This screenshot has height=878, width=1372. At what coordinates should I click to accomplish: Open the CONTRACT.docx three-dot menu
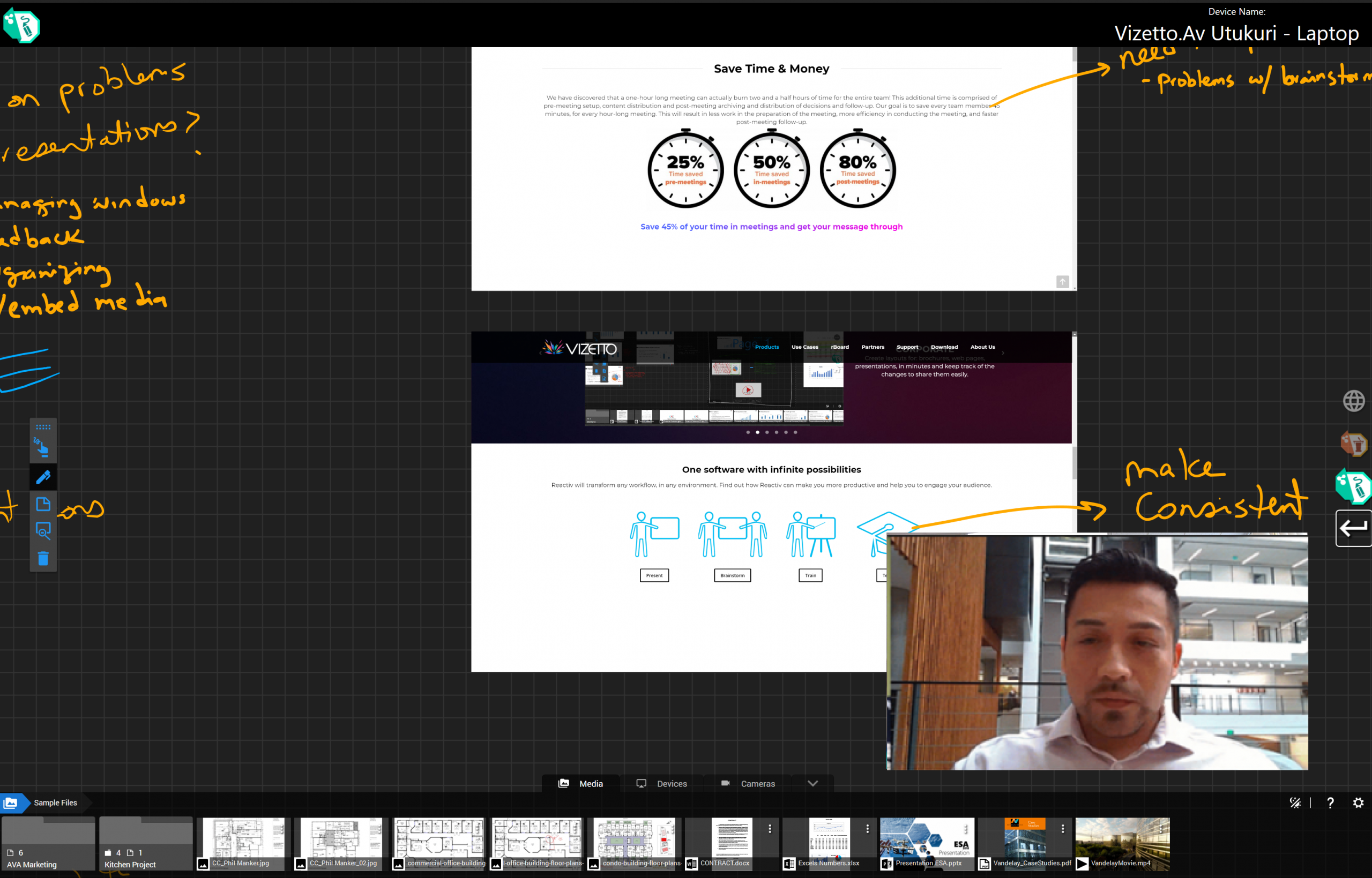click(x=770, y=828)
